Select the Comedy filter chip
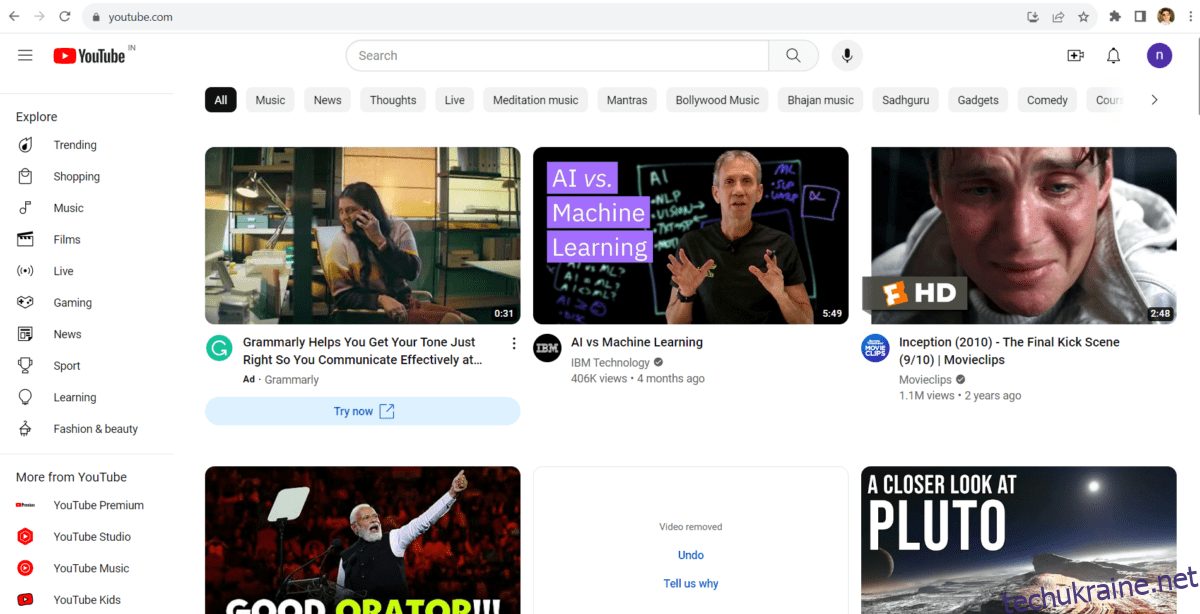 1047,100
